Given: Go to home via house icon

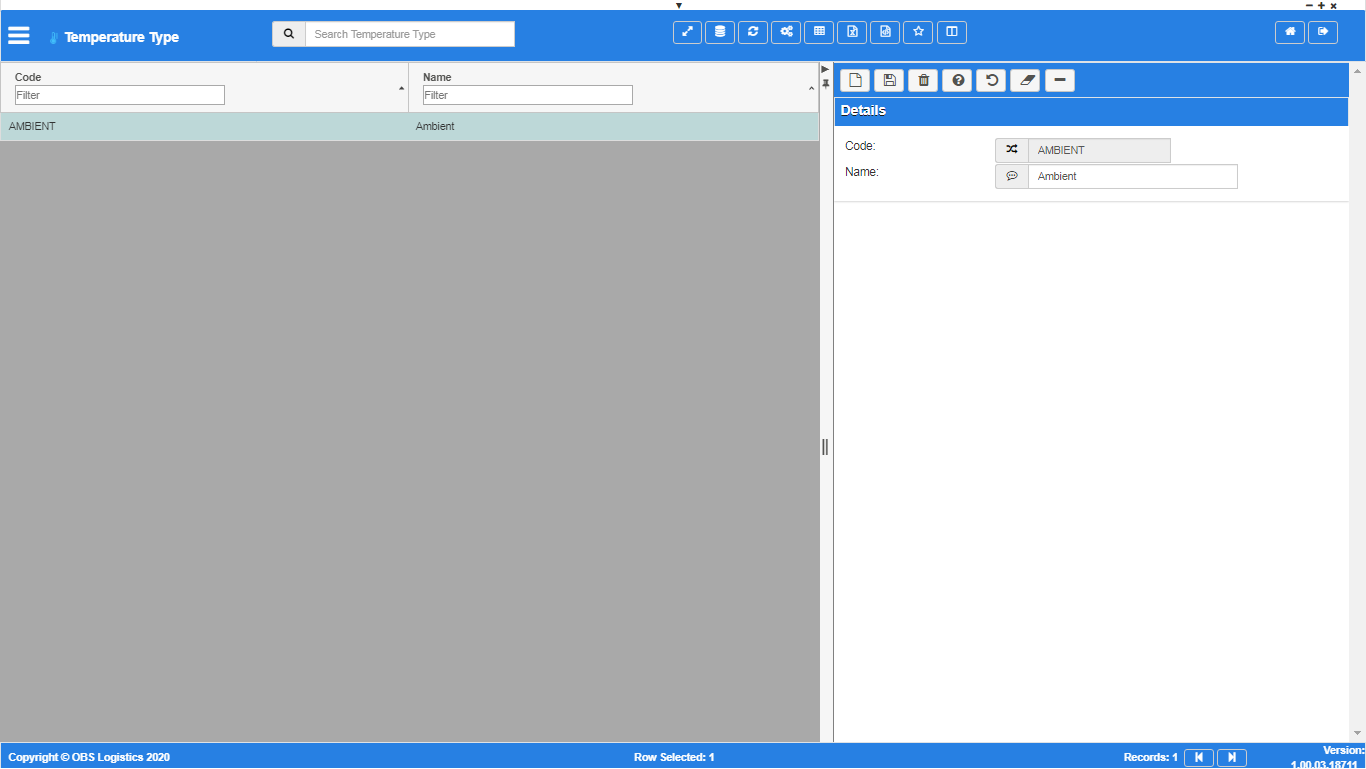Looking at the screenshot, I should pos(1290,32).
